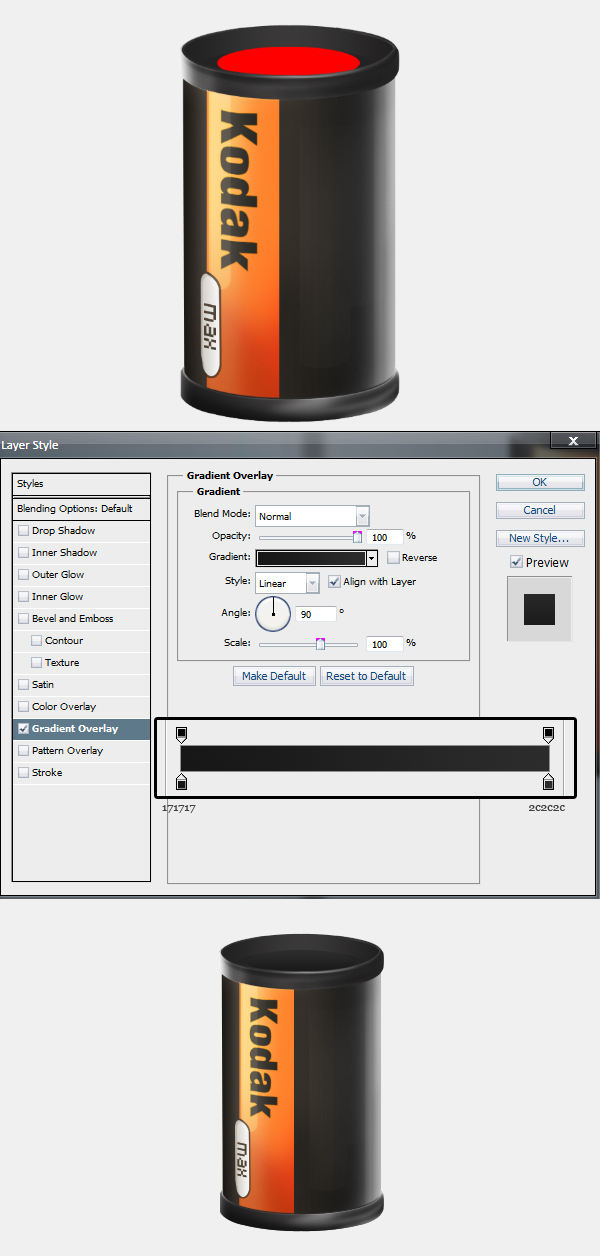Select the right color stop 2c2c2c
Image resolution: width=600 pixels, height=1256 pixels.
pos(548,782)
